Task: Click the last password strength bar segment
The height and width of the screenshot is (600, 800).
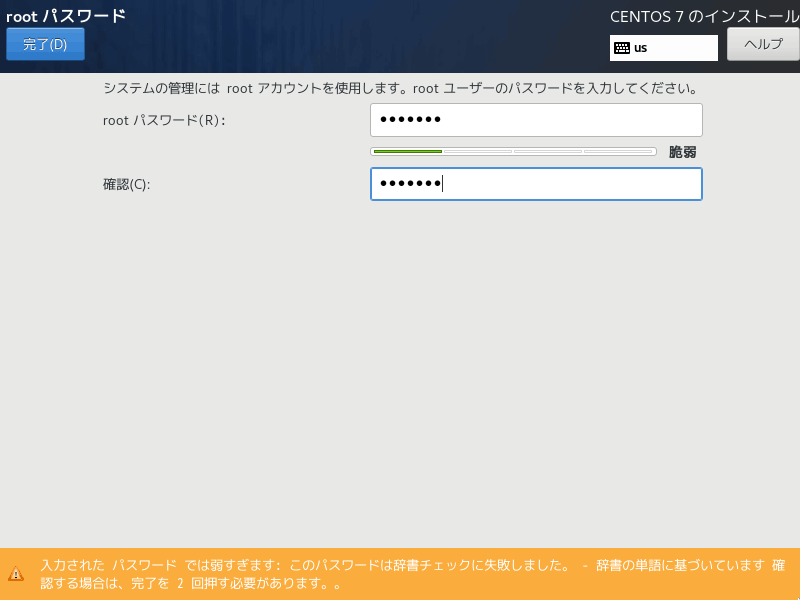Action: (618, 152)
